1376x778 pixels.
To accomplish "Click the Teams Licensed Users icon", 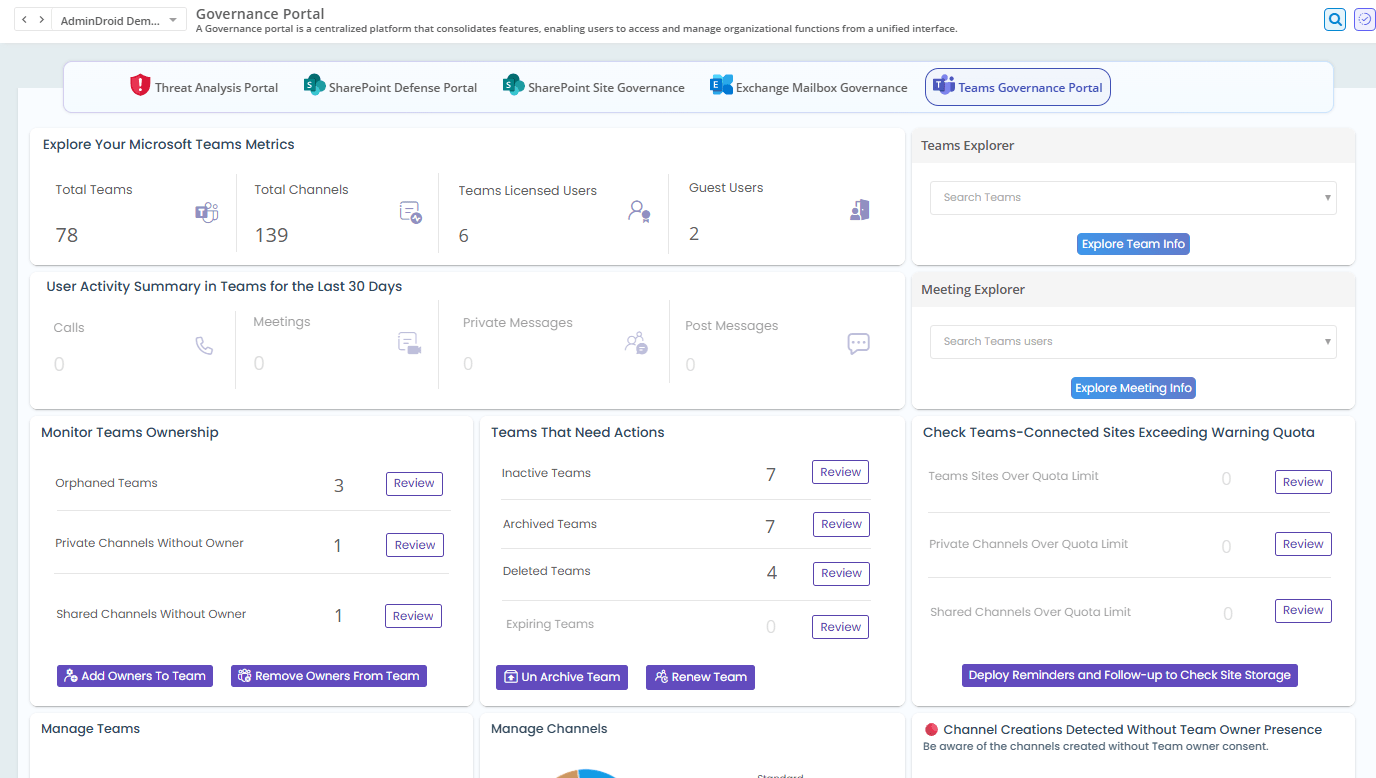I will pos(639,211).
